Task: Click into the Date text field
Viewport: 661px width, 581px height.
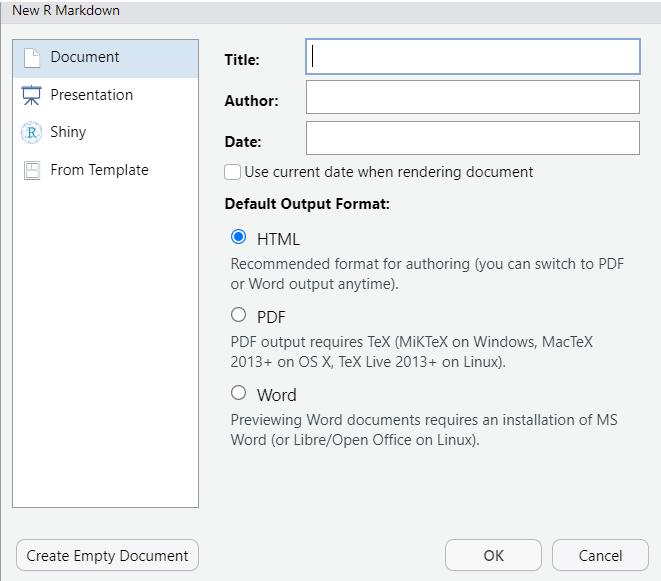Action: [473, 138]
